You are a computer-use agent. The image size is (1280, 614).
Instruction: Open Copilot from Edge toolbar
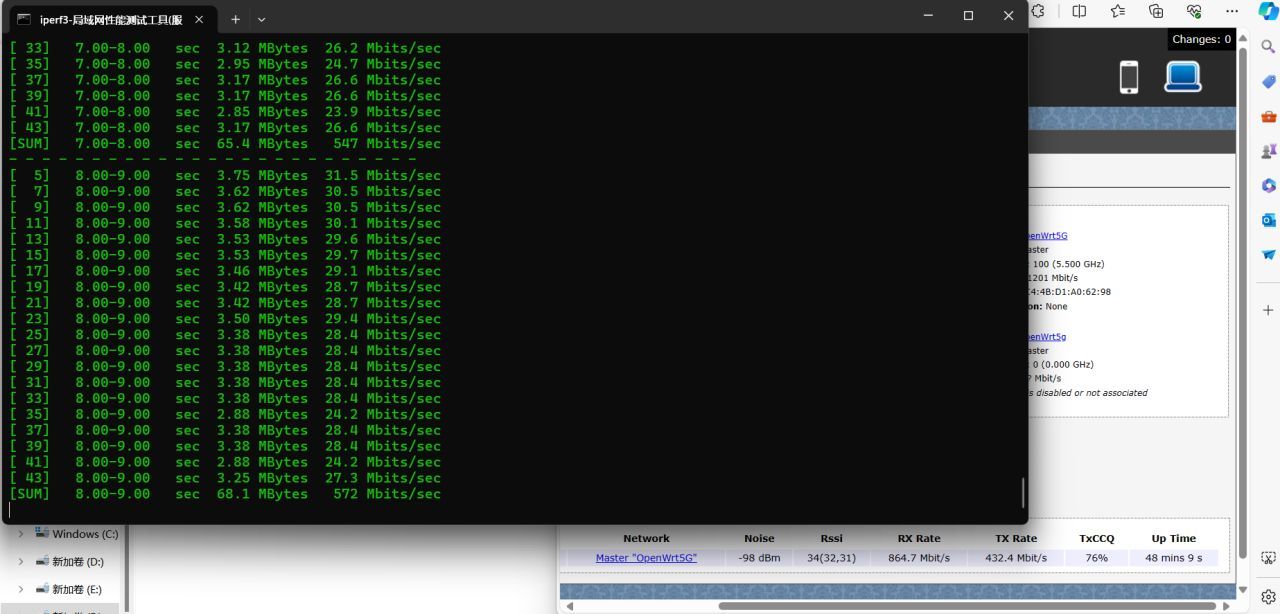tap(1268, 11)
